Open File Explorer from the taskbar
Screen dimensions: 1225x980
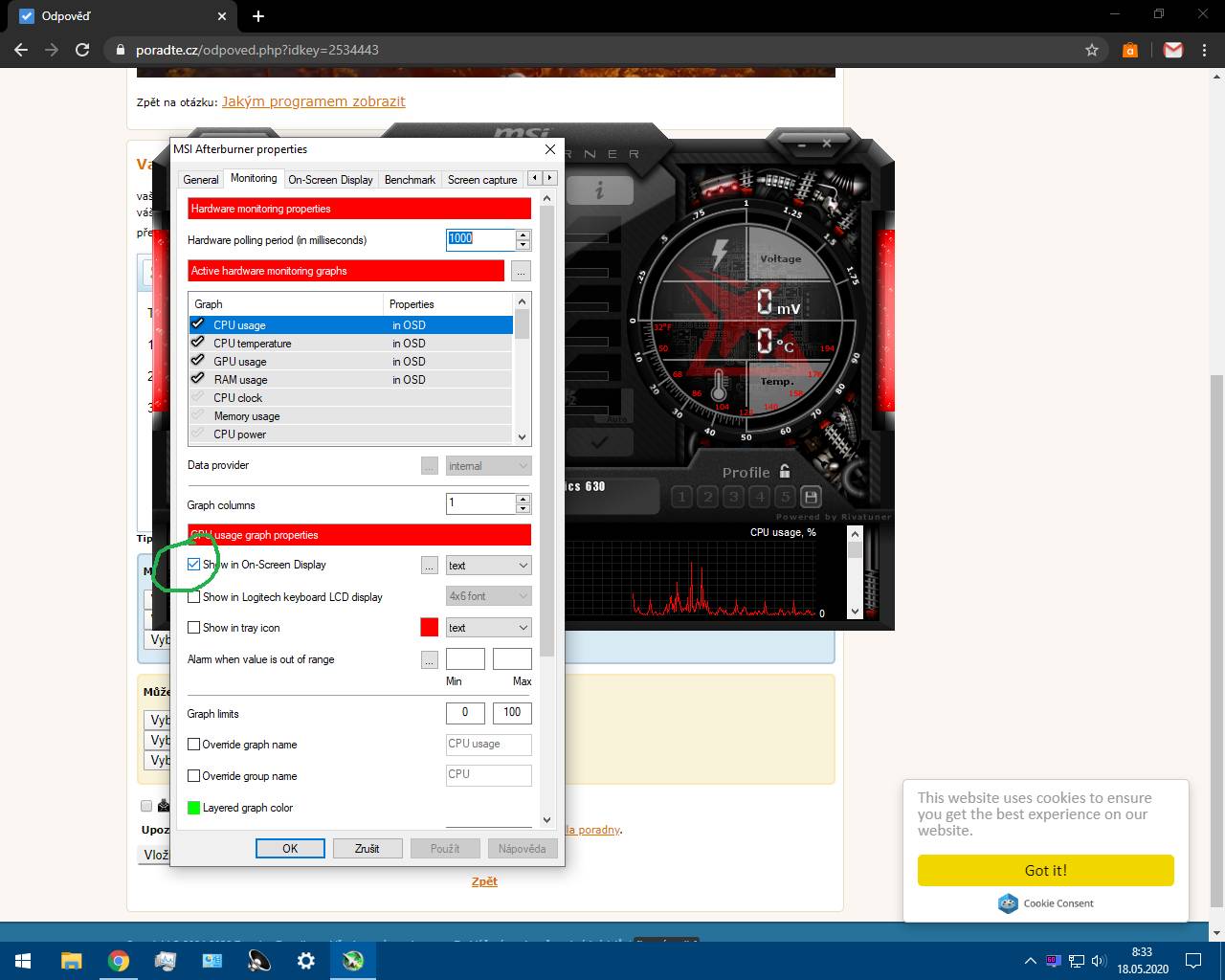coord(72,961)
